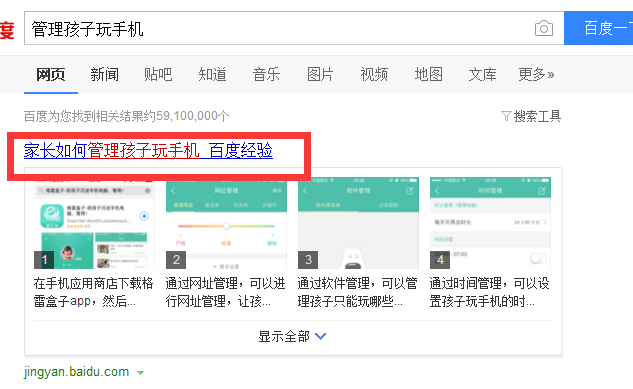The image size is (633, 389).
Task: Open the 文库 tab
Action: [482, 75]
